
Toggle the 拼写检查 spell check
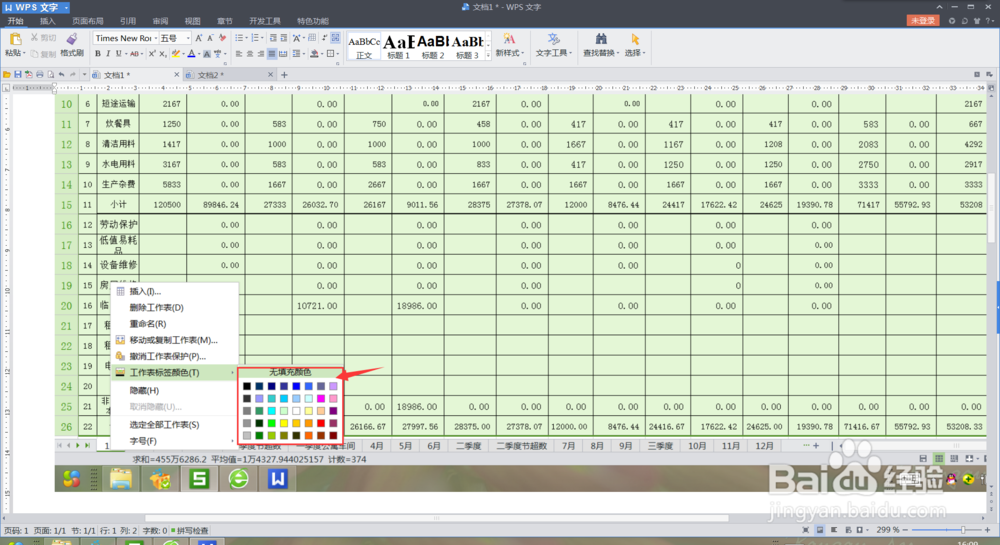[189, 530]
